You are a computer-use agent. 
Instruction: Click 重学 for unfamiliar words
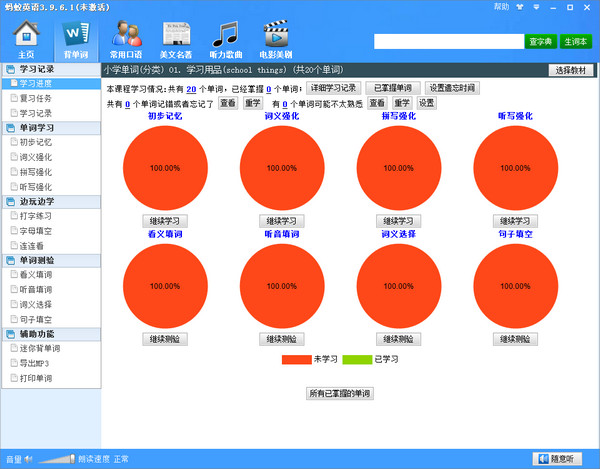click(402, 103)
